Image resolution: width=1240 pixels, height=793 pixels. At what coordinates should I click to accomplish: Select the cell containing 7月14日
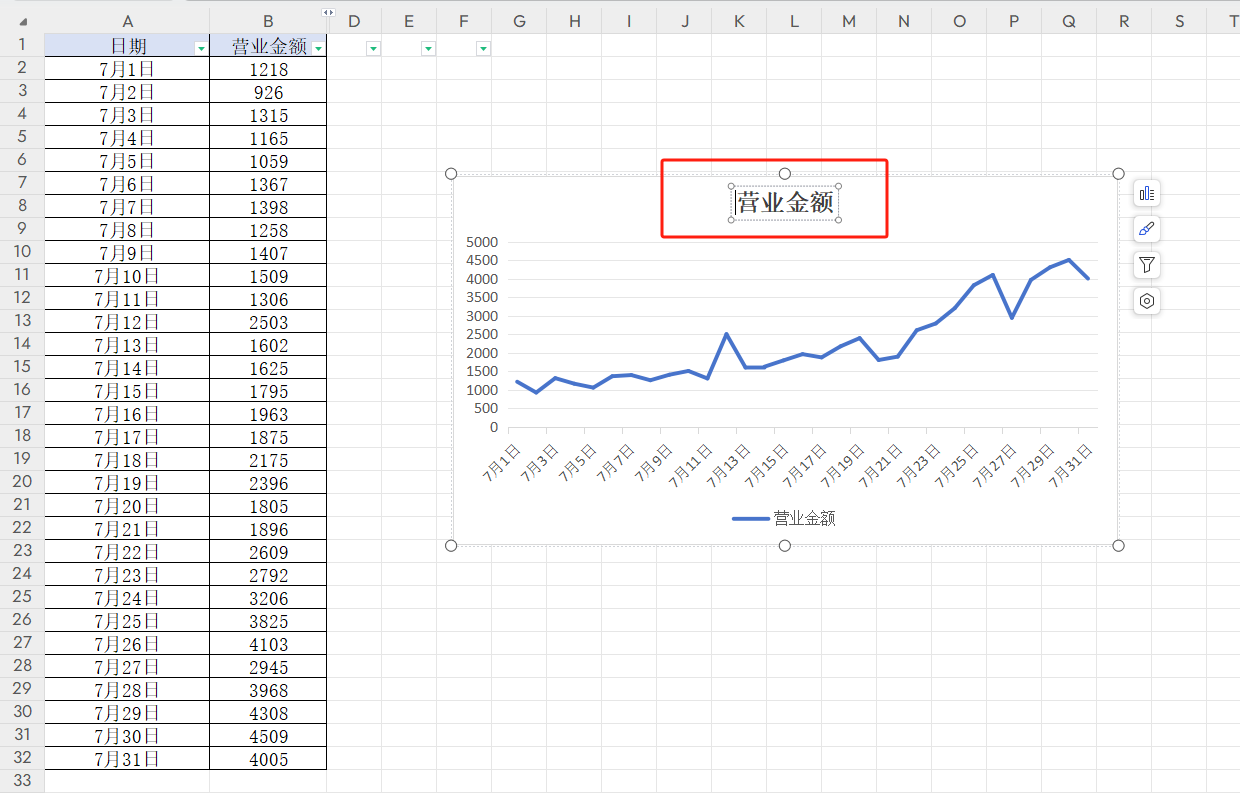click(x=127, y=367)
